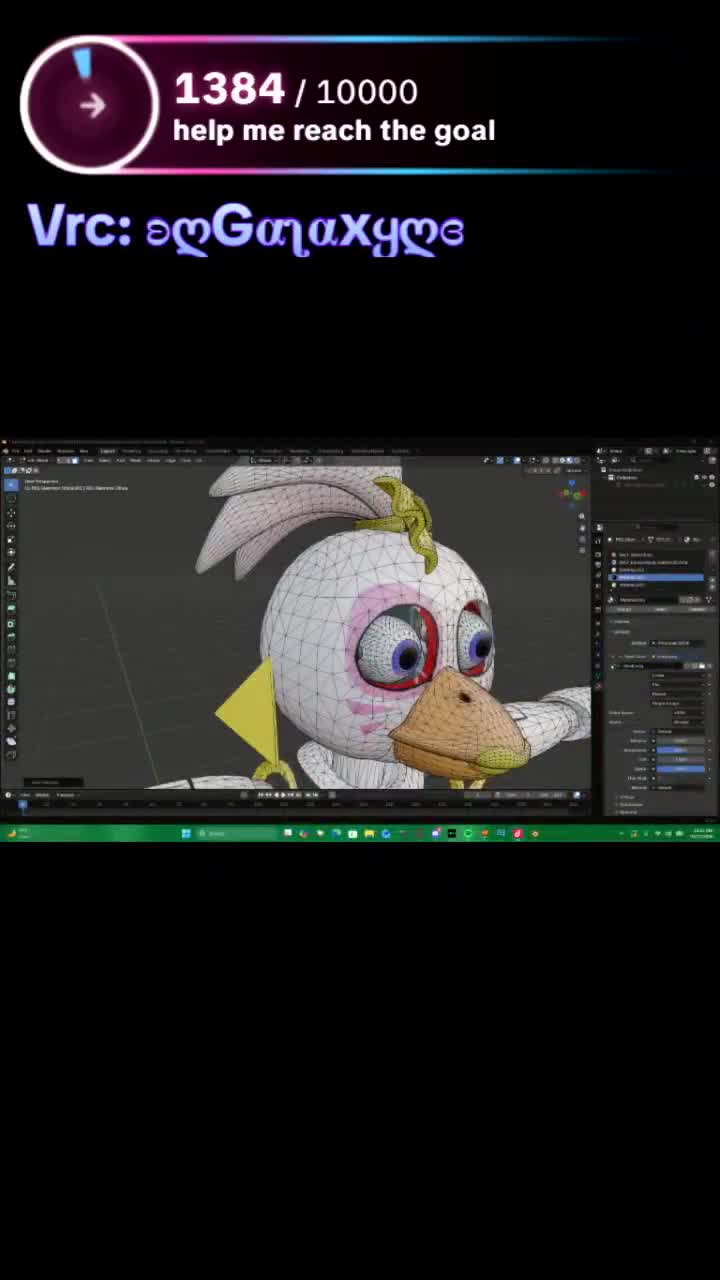This screenshot has height=1280, width=720.
Task: Open the Windows Start menu
Action: (185, 832)
